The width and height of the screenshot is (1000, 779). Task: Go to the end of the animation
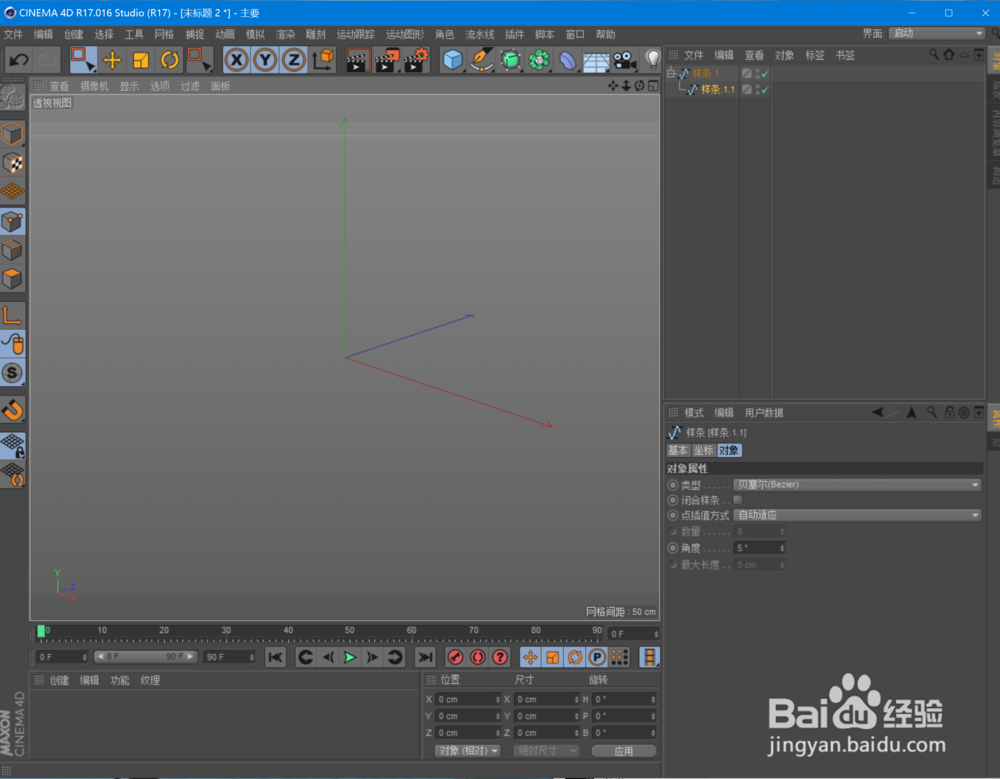pos(425,657)
